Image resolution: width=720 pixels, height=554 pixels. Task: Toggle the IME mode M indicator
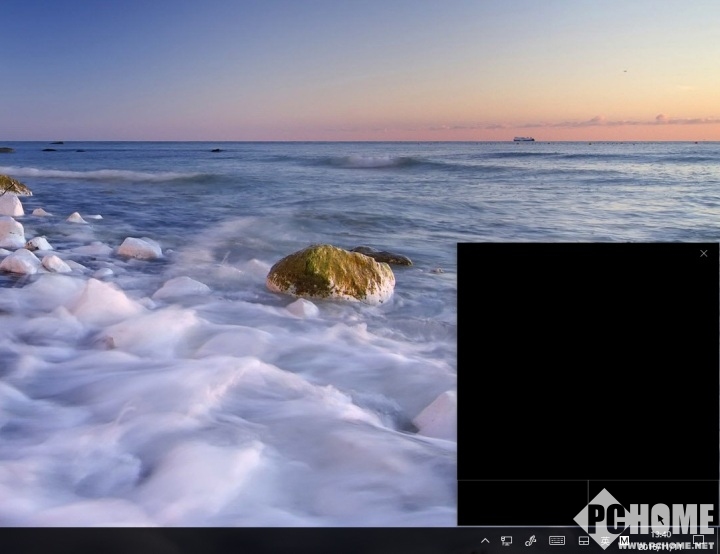[x=624, y=541]
